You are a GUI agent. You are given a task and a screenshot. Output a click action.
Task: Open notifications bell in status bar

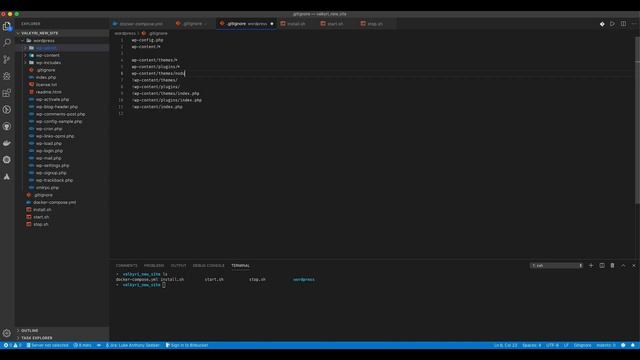(x=633, y=345)
